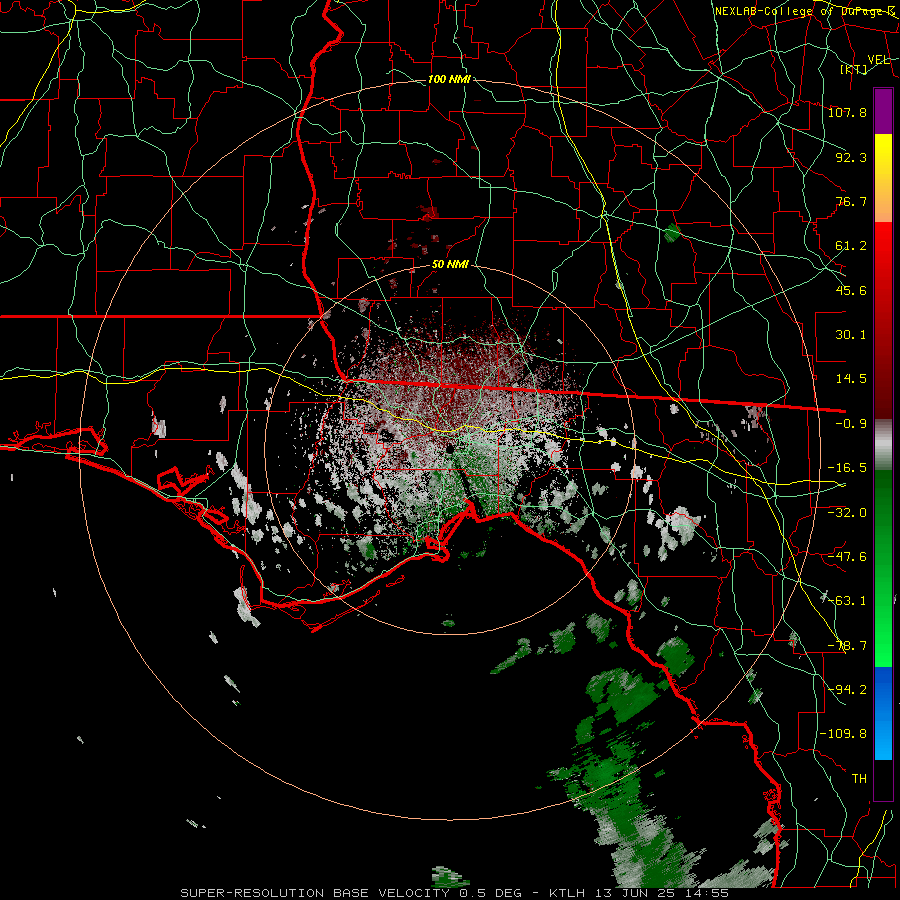Click the VEL legend title

tap(879, 60)
